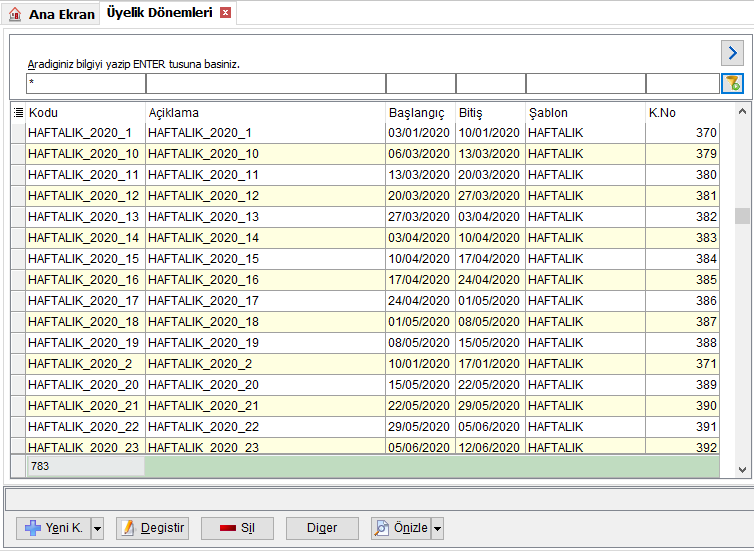Switch to Üyelik Dönemleri tab

point(159,13)
